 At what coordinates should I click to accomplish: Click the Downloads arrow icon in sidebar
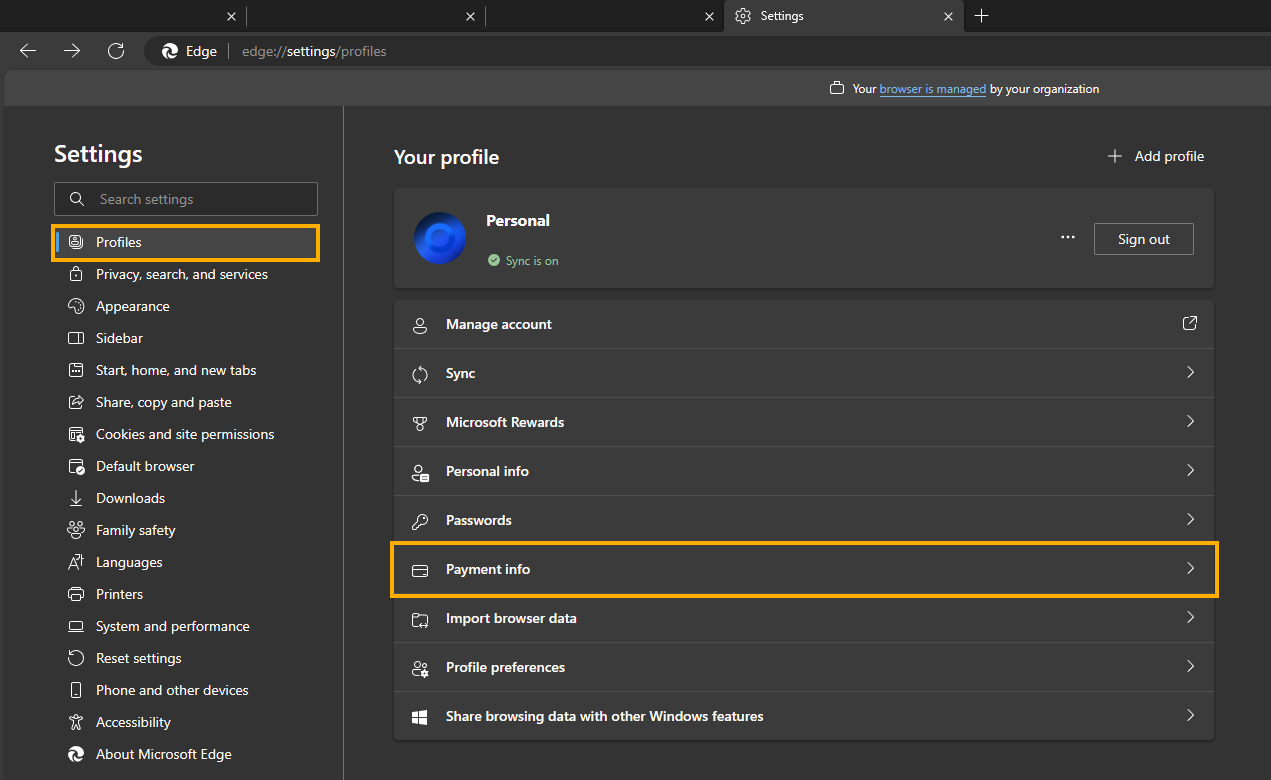coord(76,498)
